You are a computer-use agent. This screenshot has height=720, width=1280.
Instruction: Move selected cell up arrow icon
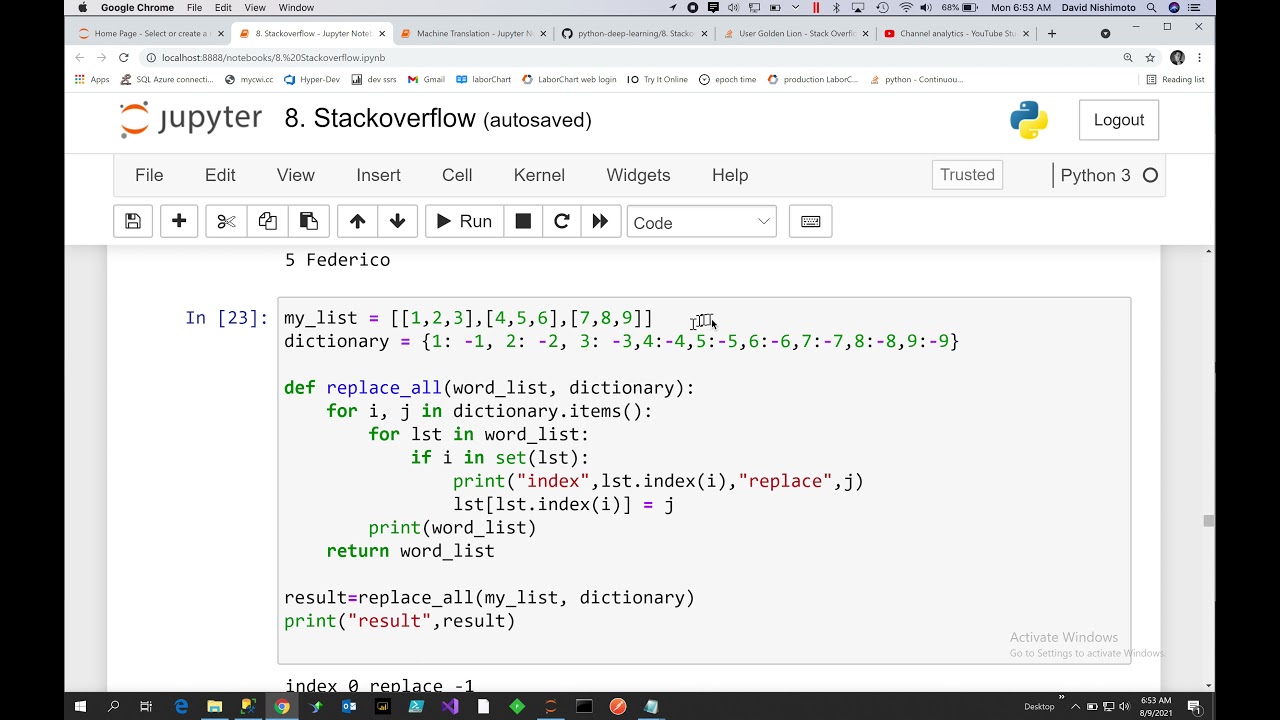point(357,222)
